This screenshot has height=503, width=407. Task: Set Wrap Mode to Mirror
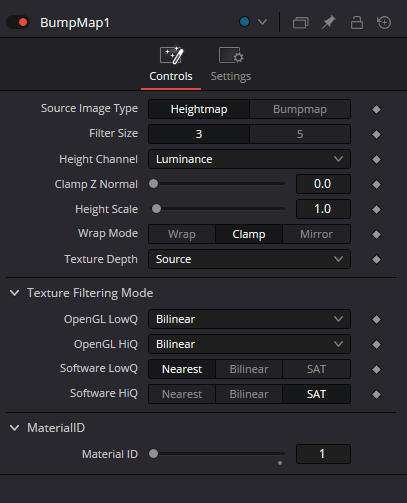pos(316,234)
